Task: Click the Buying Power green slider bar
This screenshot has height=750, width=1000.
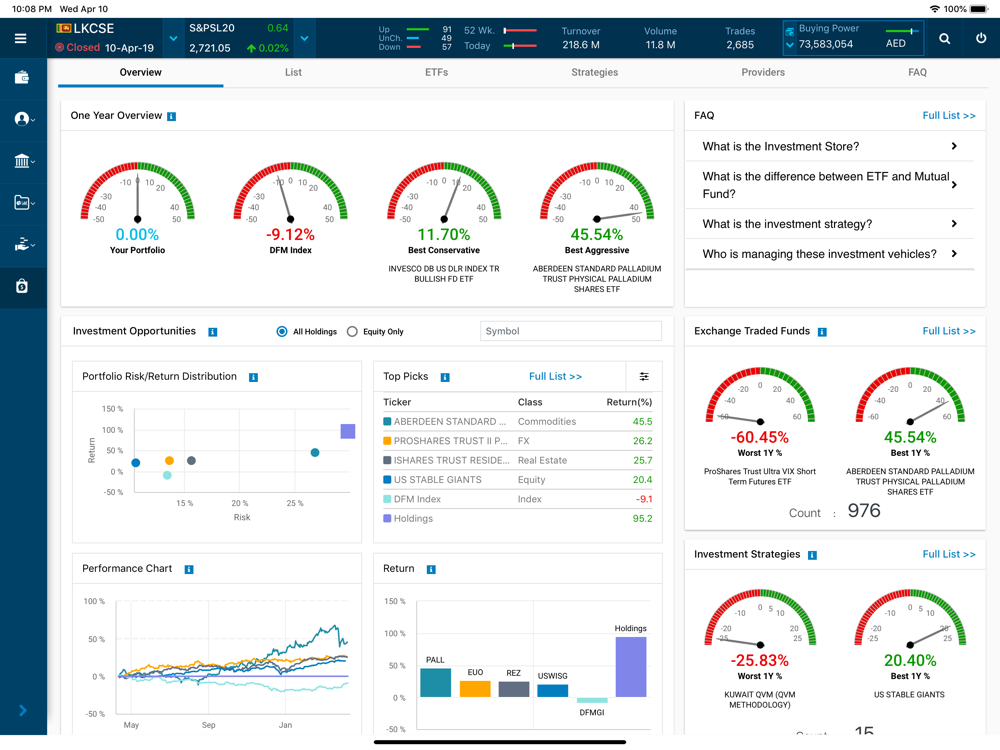Action: [902, 31]
